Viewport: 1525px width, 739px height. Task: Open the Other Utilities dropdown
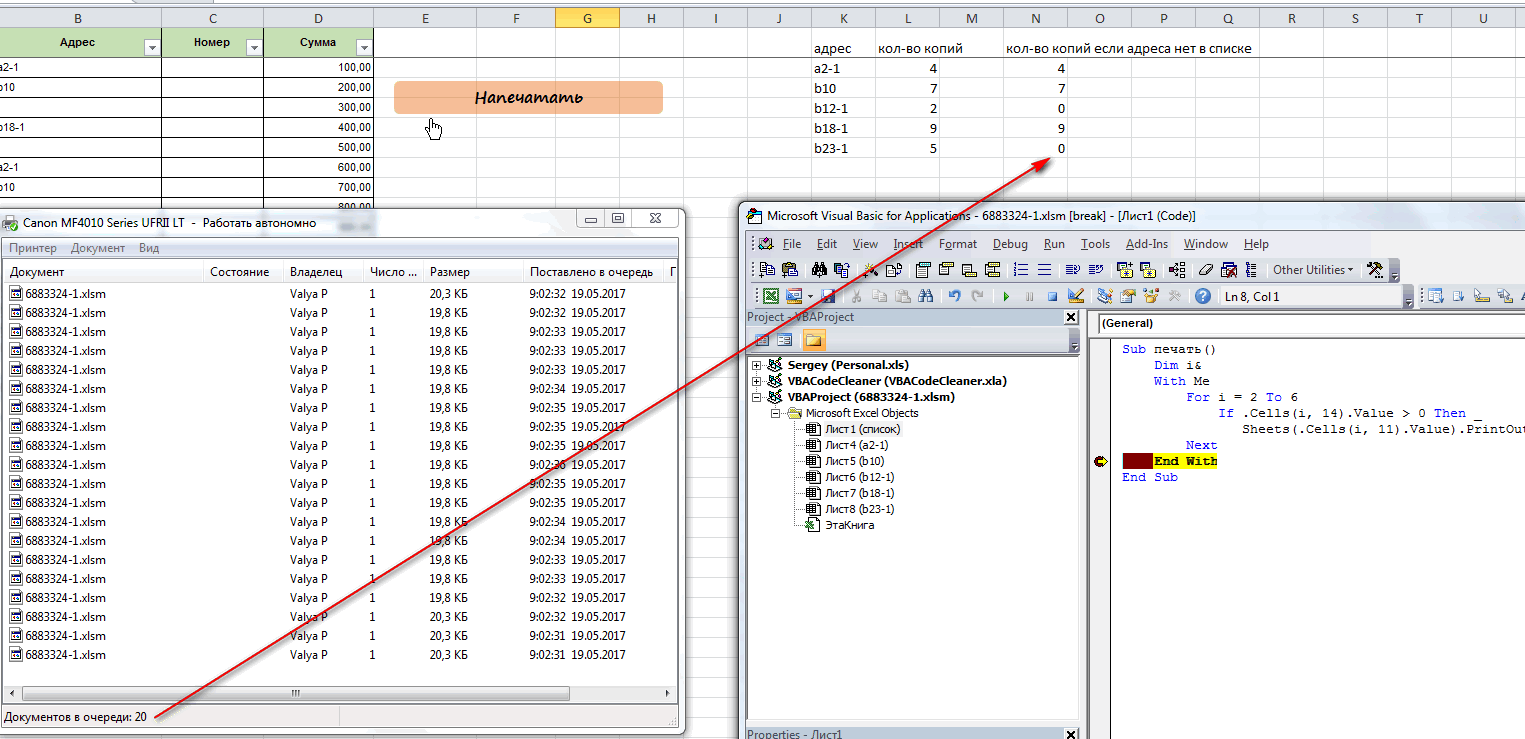click(1312, 270)
